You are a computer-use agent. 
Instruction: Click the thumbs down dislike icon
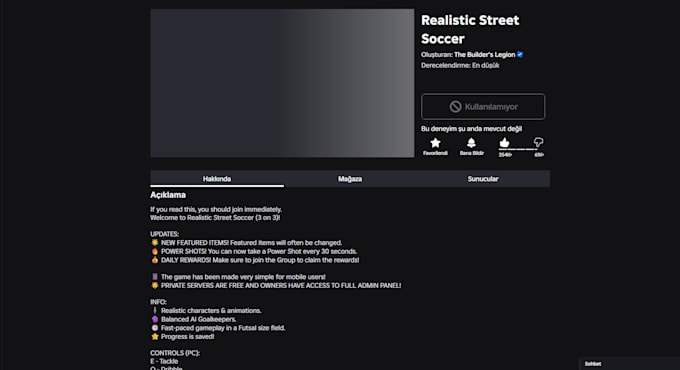[538, 142]
